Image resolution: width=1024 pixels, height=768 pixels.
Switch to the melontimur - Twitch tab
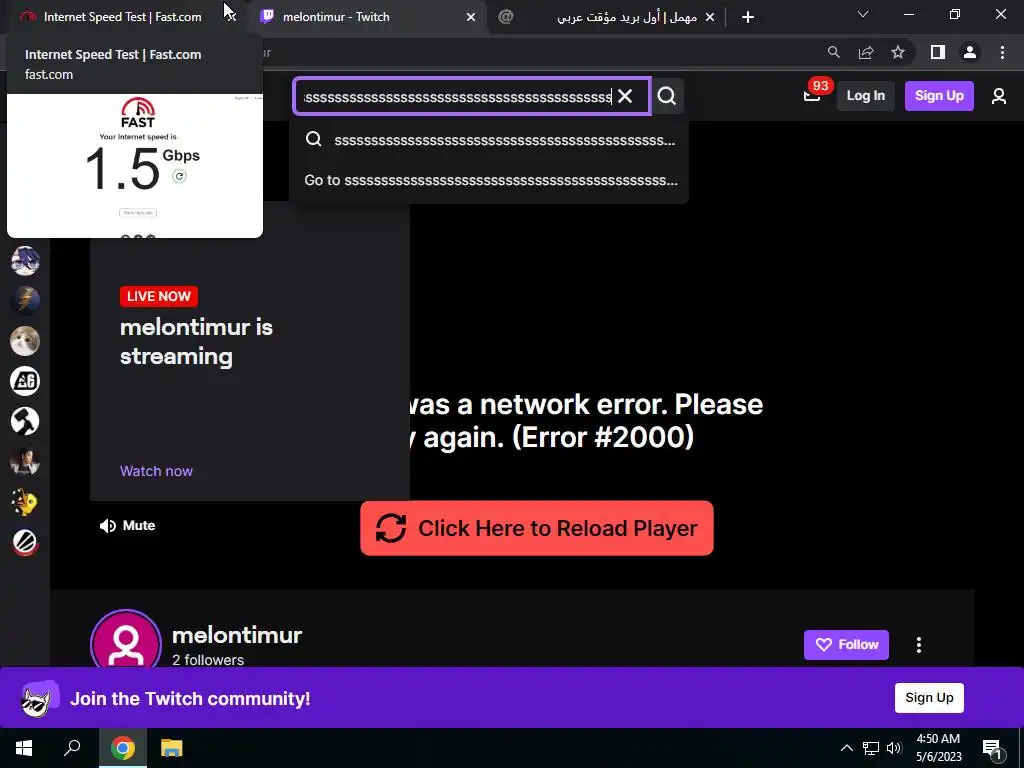point(367,17)
